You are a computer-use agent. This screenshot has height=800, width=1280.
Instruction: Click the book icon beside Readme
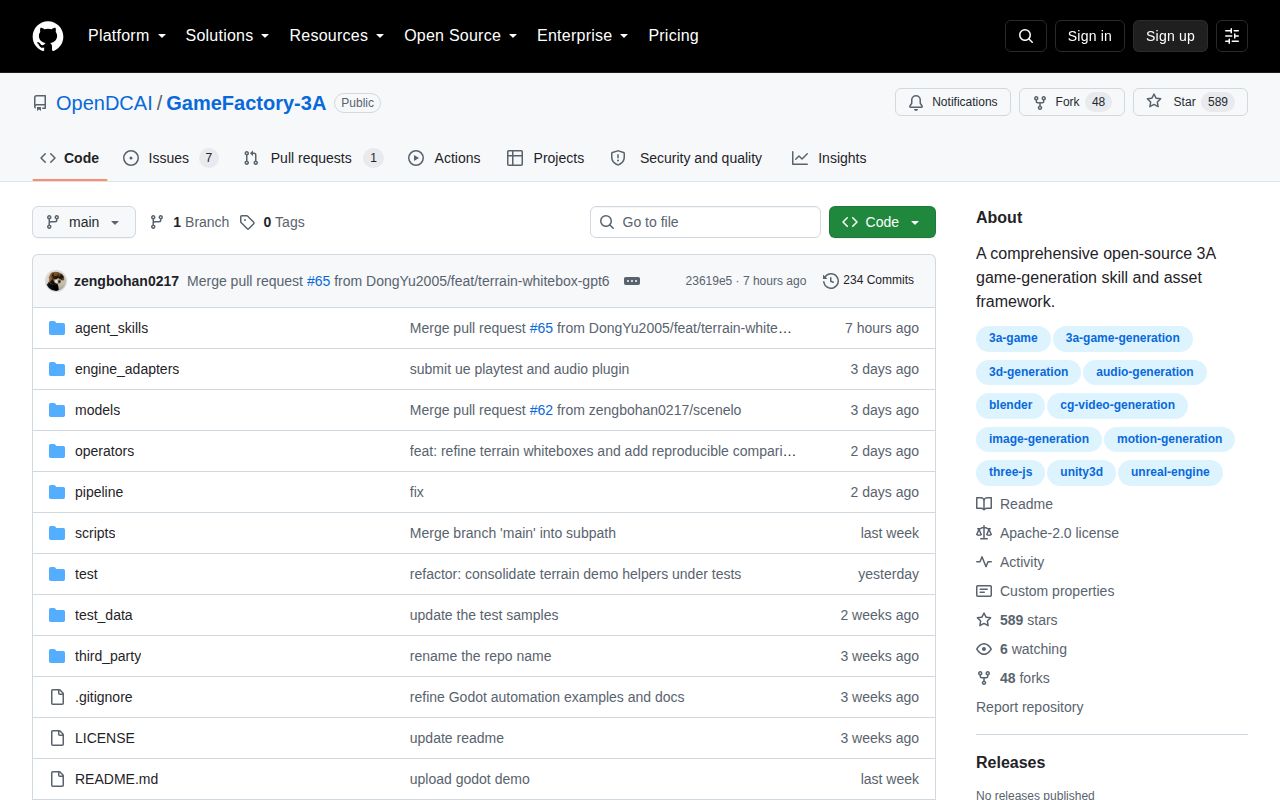click(x=984, y=504)
